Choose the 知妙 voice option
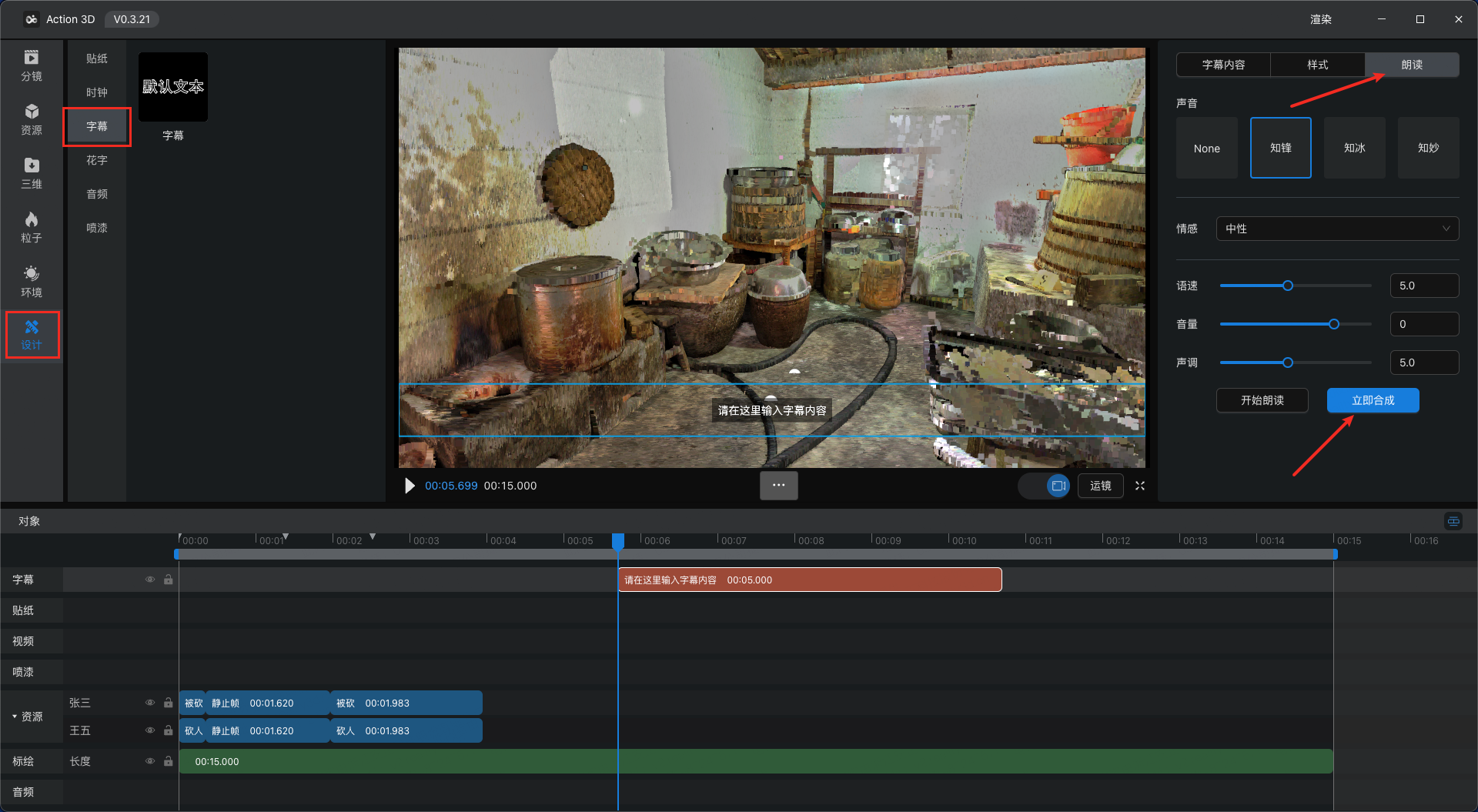 1429,148
